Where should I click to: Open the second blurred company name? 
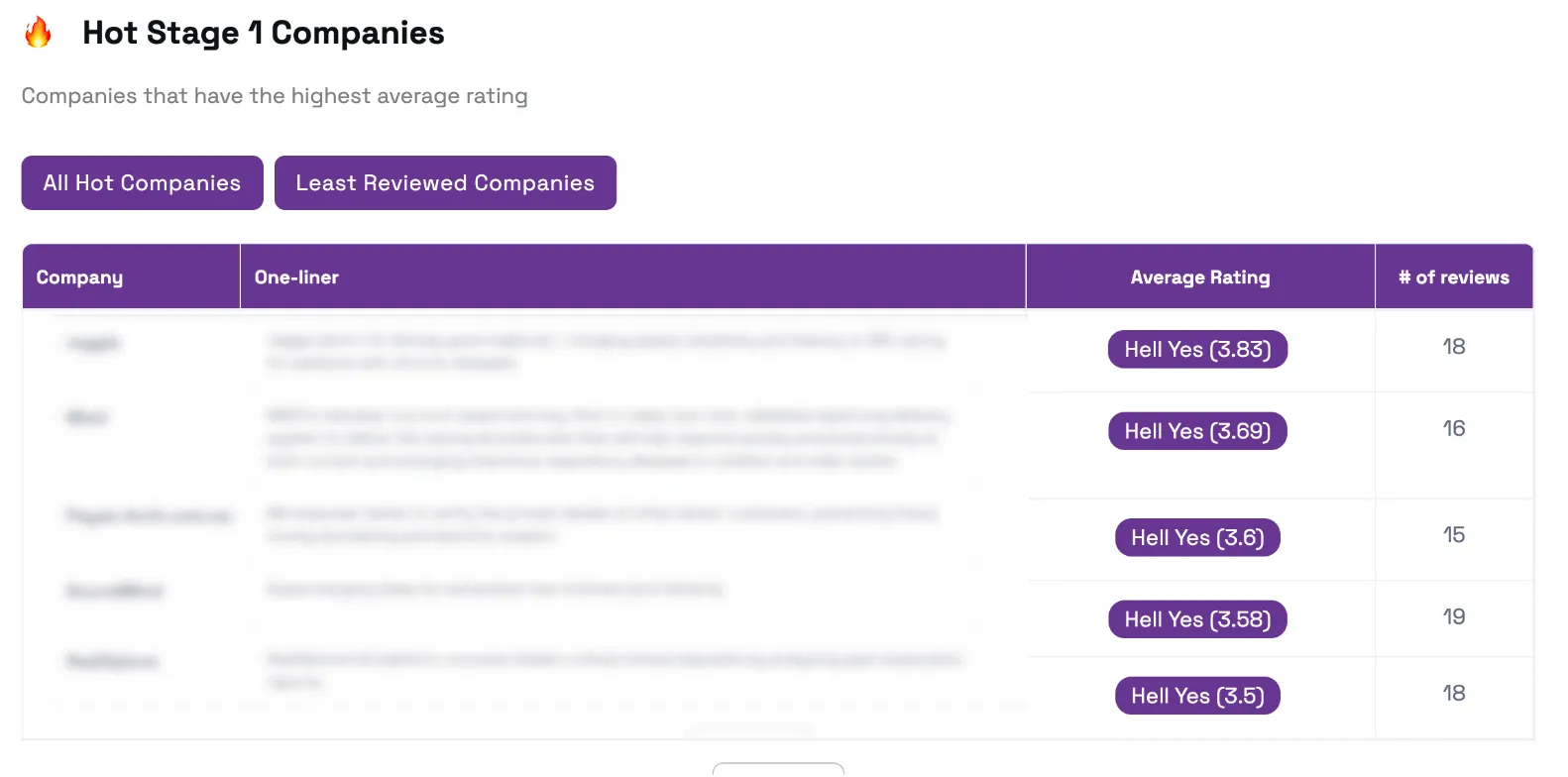click(x=86, y=417)
